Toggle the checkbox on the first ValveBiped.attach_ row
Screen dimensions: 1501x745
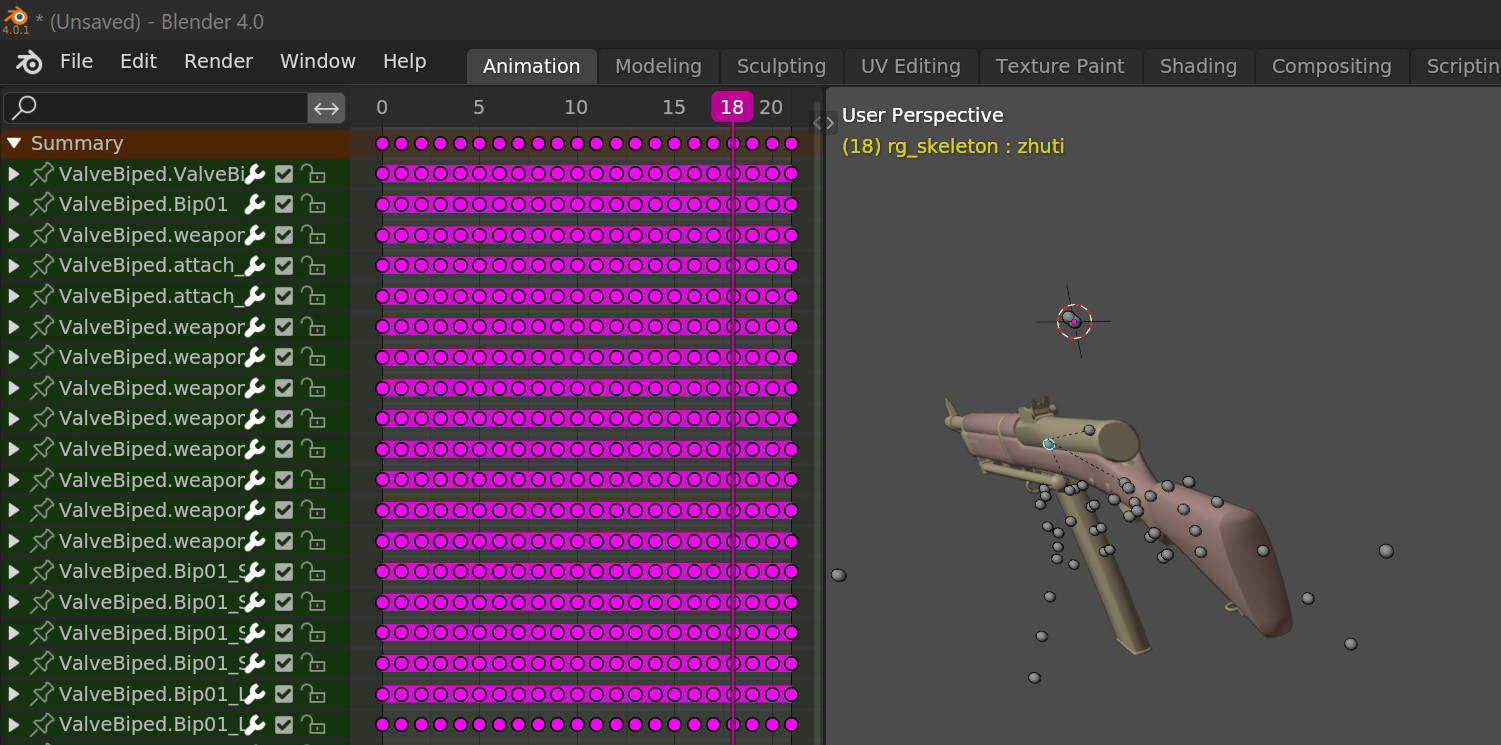click(x=284, y=266)
